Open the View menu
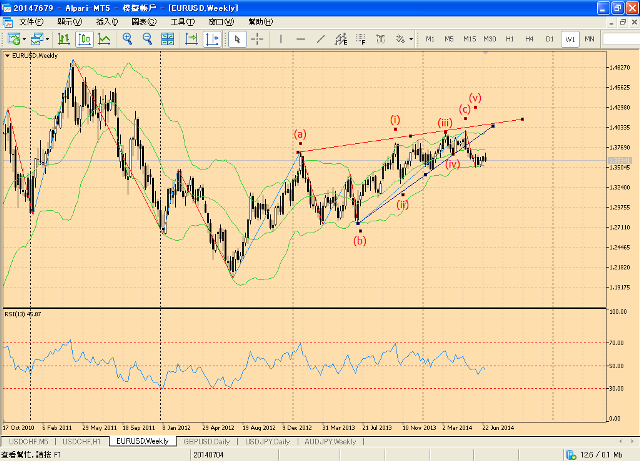This screenshot has height=461, width=640. pyautogui.click(x=69, y=22)
